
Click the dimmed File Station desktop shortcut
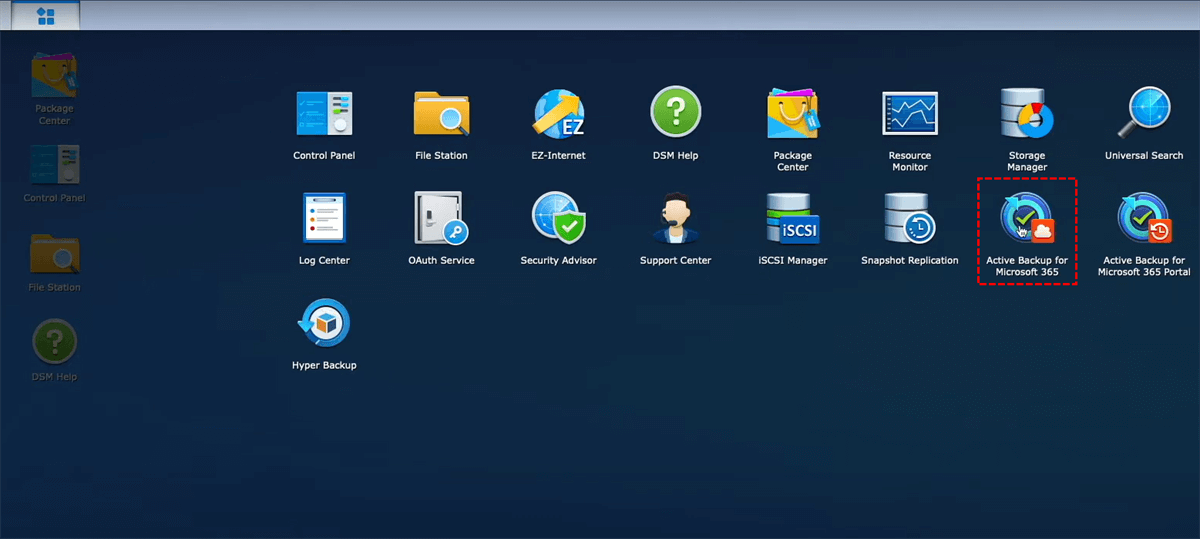54,256
